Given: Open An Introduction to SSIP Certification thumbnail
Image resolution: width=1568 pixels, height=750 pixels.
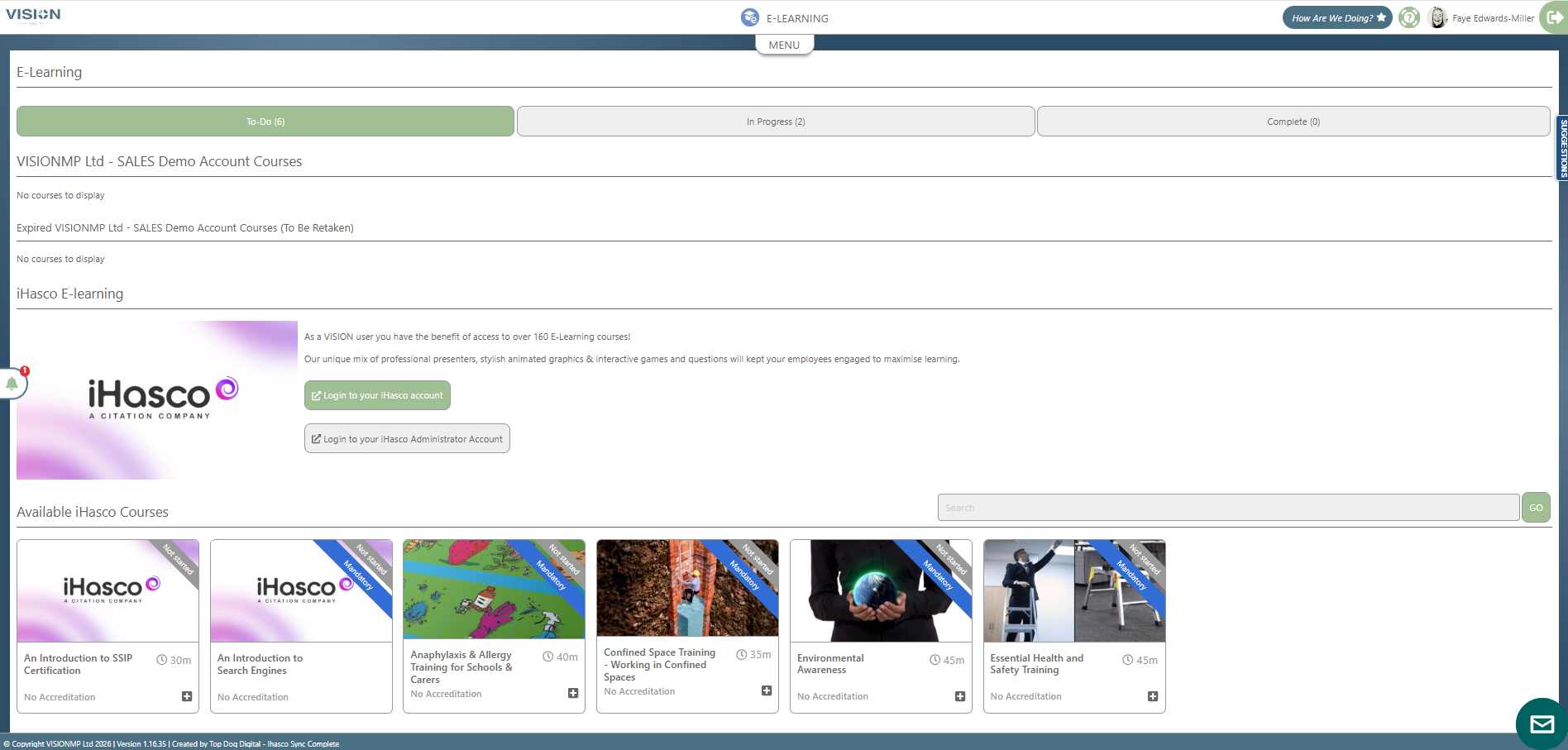Looking at the screenshot, I should (108, 590).
